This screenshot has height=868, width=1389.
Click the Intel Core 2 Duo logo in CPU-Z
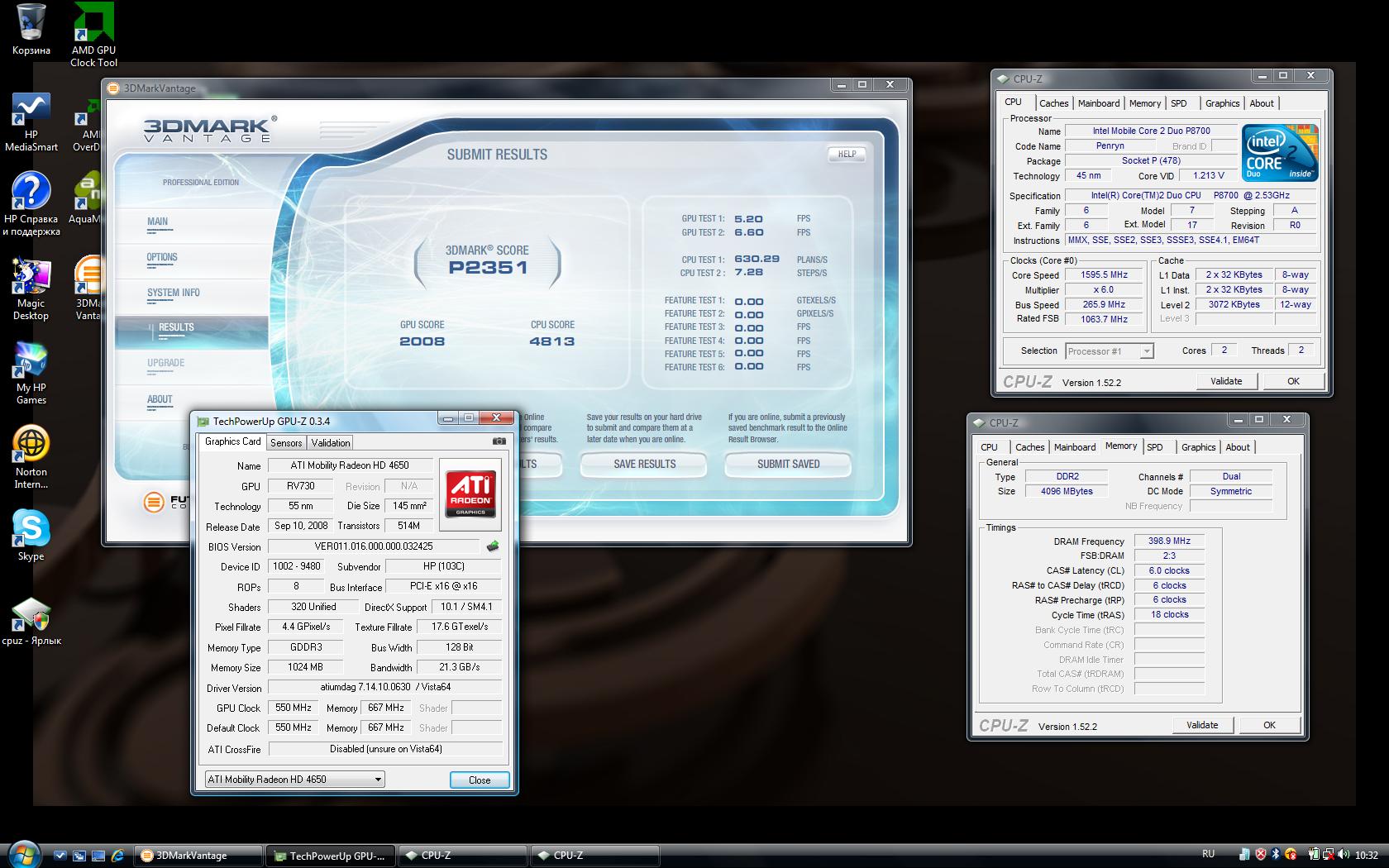point(1280,153)
